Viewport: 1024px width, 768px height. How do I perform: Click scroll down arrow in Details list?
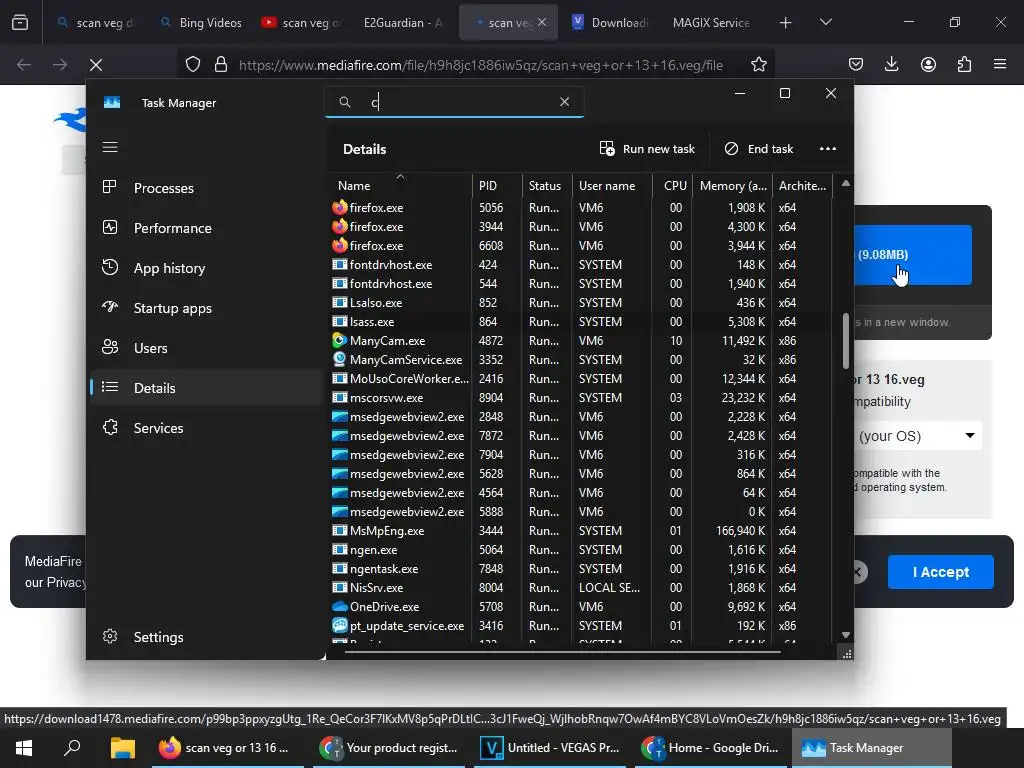click(x=846, y=635)
